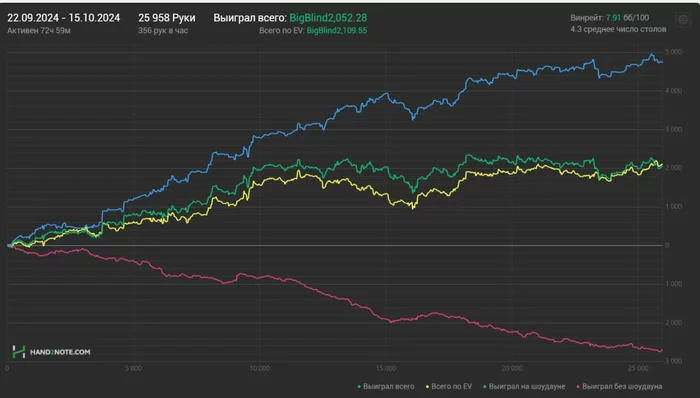Toggle the 'Выиграл на шоудауне' legend series
Viewport: 700px width, 398px height.
coord(524,386)
